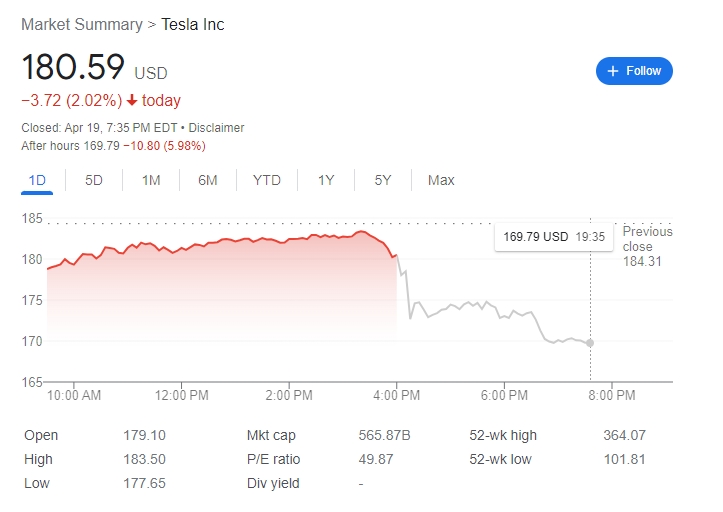Show the 5Y price chart
The height and width of the screenshot is (512, 723).
click(383, 180)
